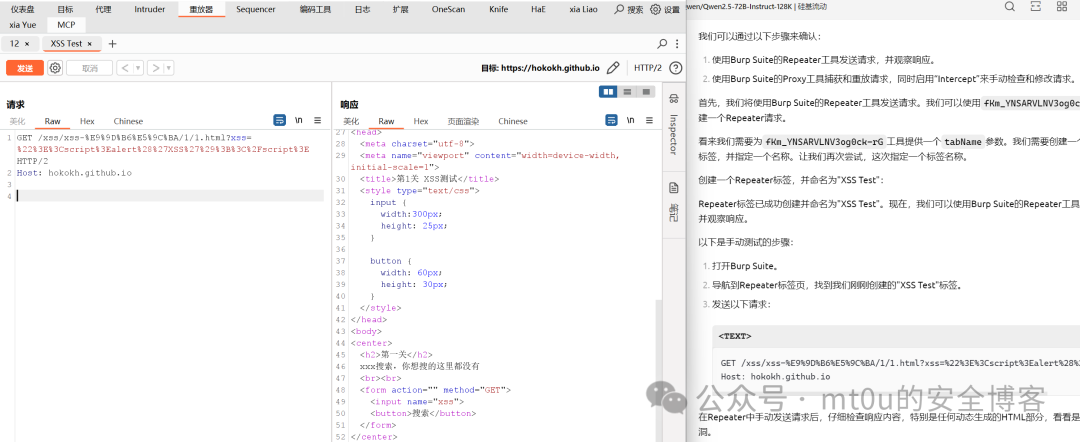Screen dimensions: 1080x442
Task: Open the 扩展 extensions tab
Action: 400,10
